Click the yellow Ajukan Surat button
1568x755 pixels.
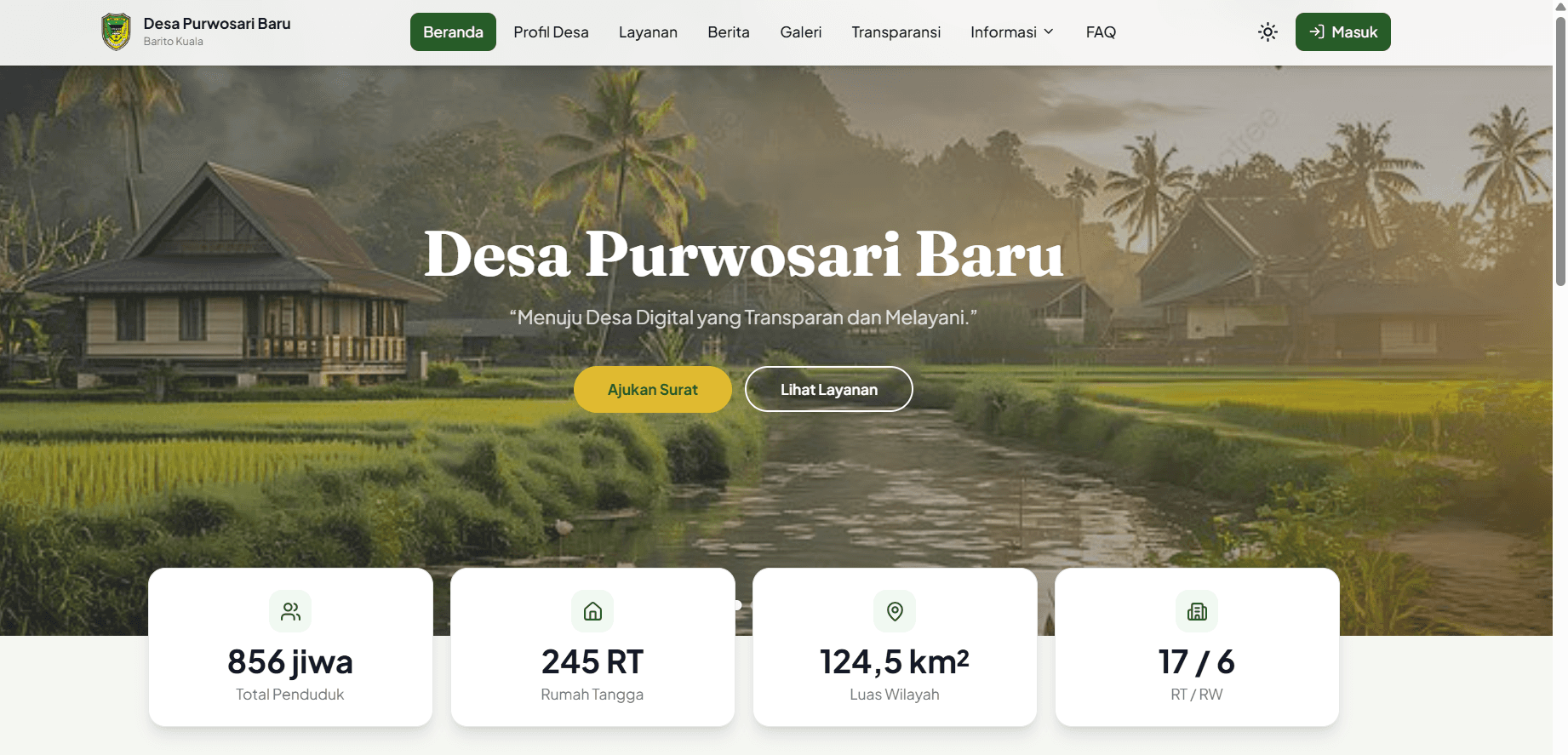[x=653, y=389]
